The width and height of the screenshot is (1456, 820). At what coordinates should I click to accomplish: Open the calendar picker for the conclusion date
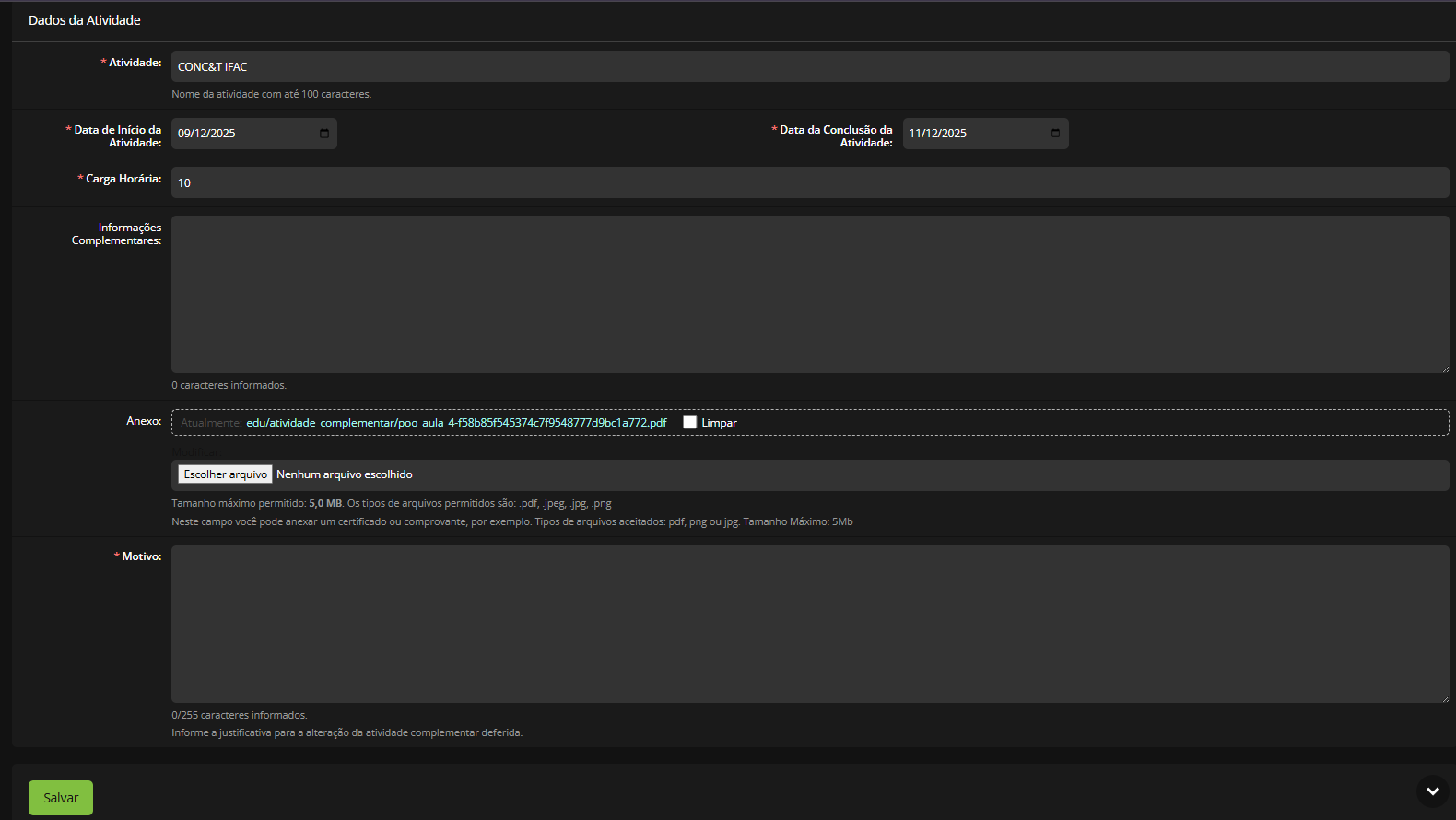(x=1055, y=134)
